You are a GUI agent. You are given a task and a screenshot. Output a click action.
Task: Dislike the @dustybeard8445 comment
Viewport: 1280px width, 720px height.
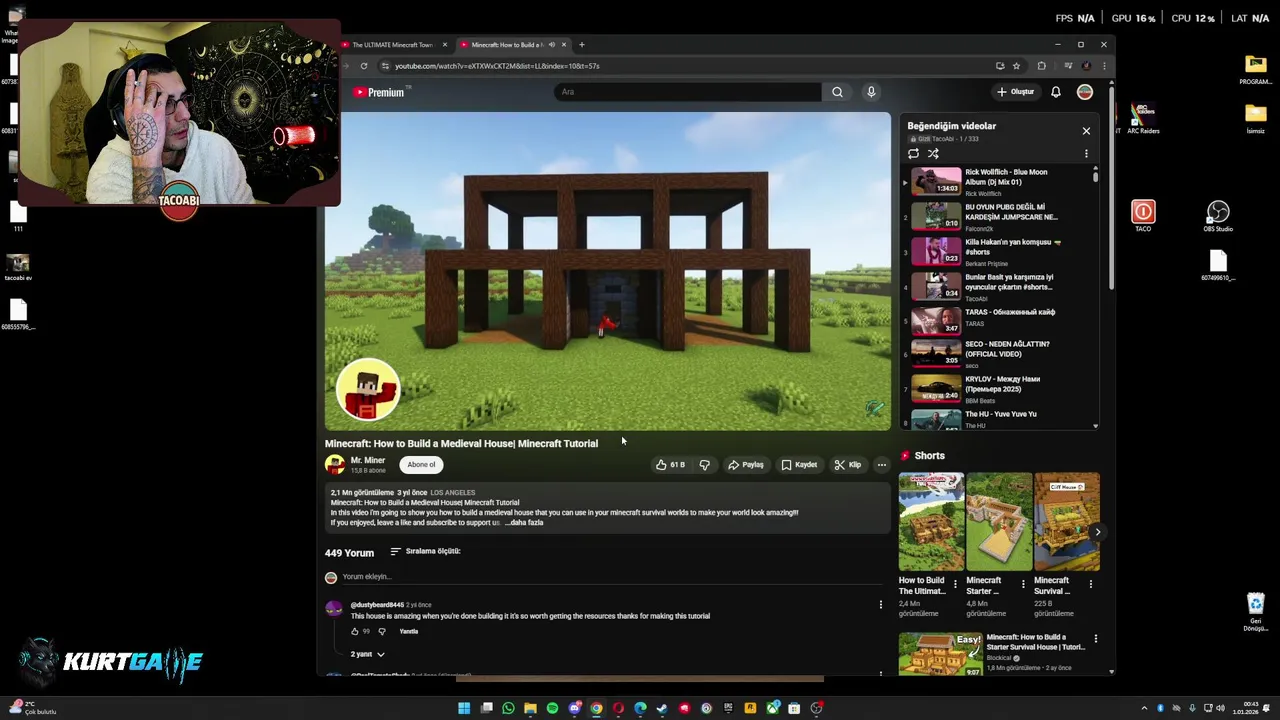381,632
